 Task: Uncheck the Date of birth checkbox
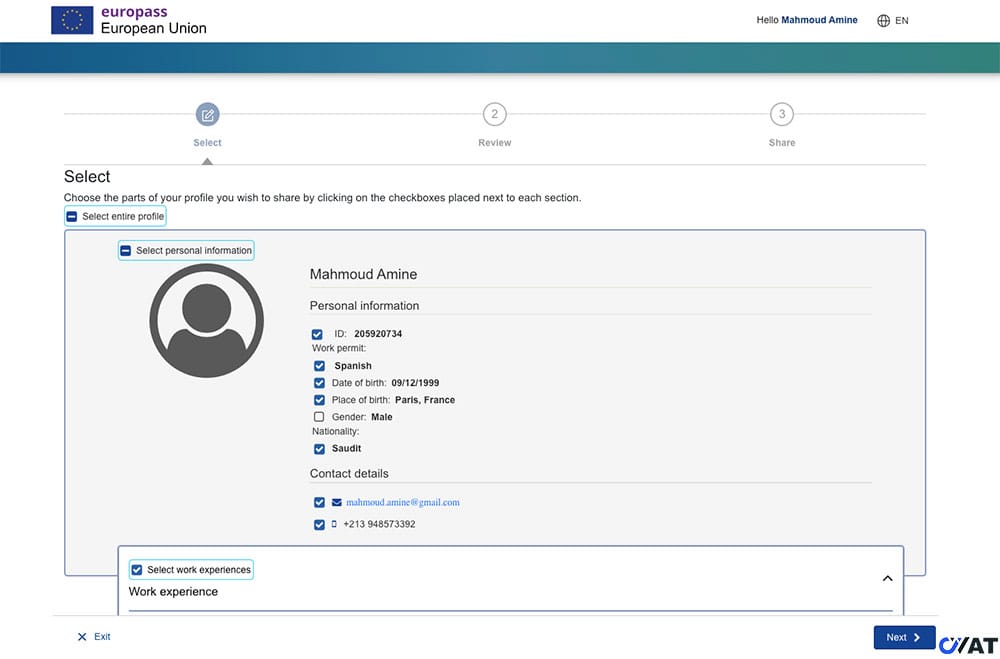(x=319, y=383)
